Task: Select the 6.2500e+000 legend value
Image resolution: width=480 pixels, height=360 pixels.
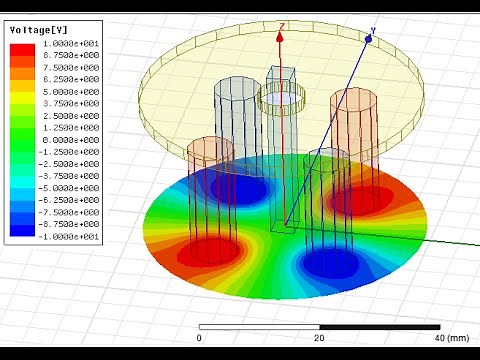Action: pos(71,79)
